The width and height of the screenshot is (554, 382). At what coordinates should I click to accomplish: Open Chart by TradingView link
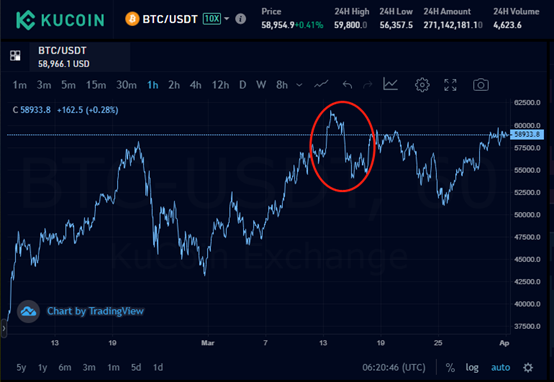point(95,311)
